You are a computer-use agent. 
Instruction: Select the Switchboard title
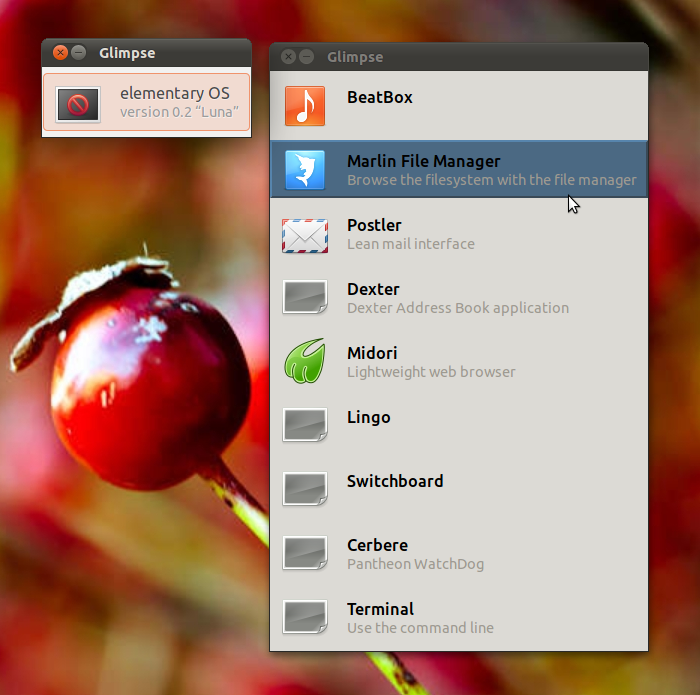click(395, 481)
